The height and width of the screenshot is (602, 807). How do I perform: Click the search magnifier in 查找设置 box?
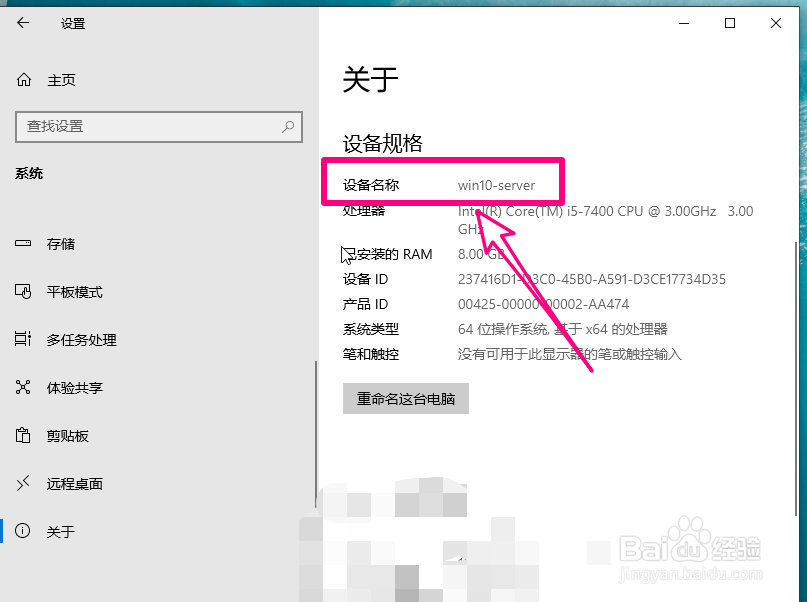(285, 127)
